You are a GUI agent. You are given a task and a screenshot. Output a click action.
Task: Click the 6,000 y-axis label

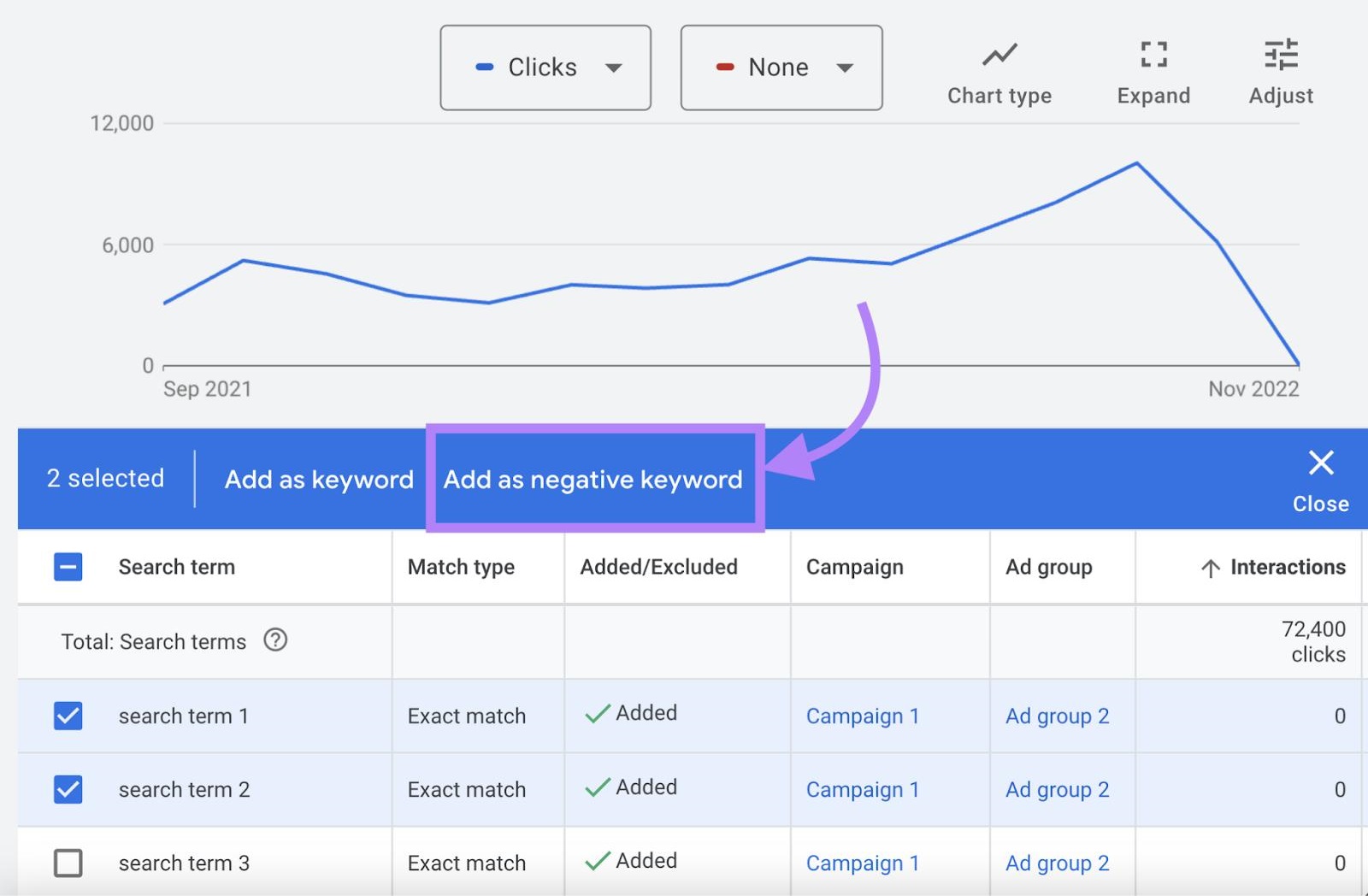click(x=128, y=245)
